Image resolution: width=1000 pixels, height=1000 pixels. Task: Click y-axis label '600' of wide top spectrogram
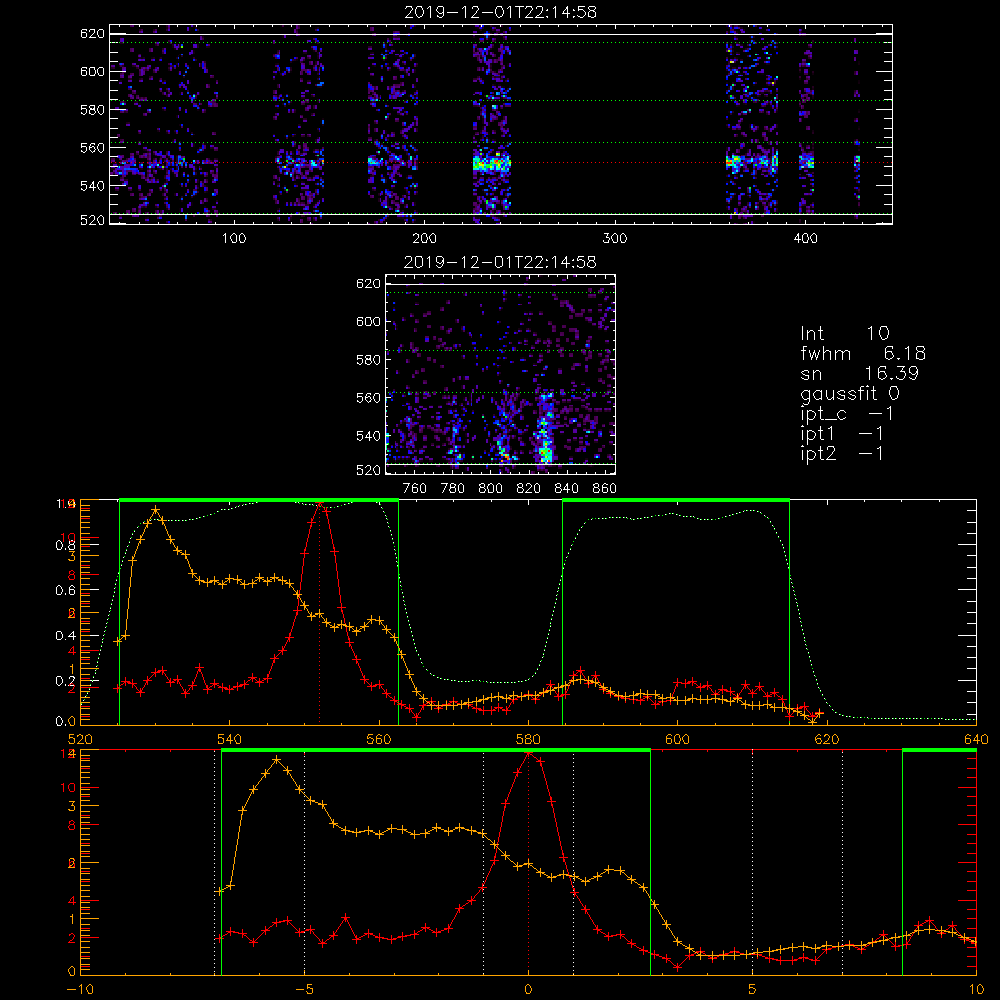(92, 71)
